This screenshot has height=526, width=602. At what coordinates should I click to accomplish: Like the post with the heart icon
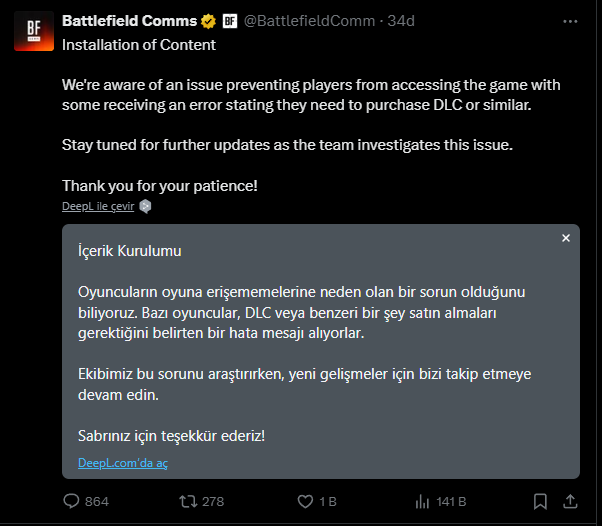click(302, 501)
